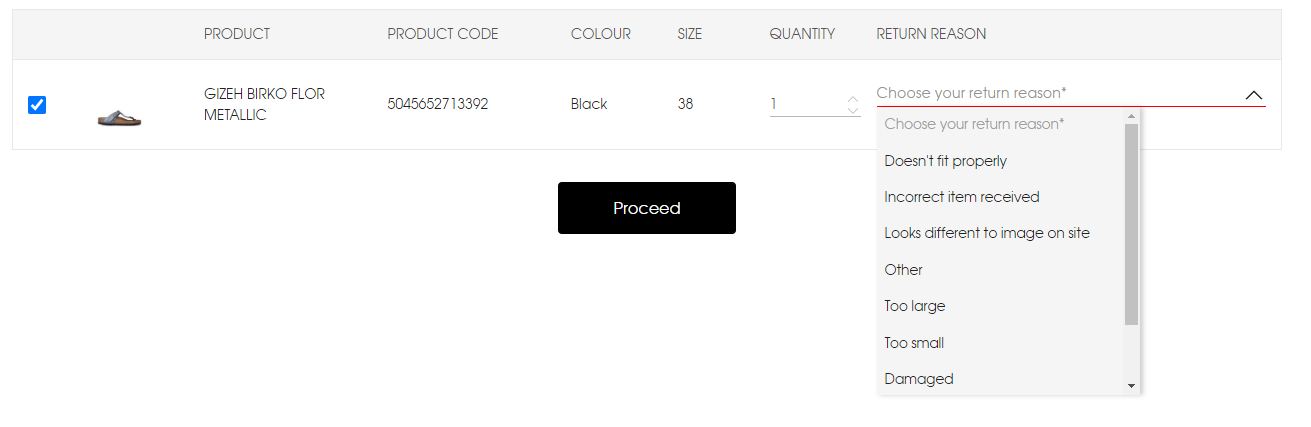This screenshot has height=427, width=1311.
Task: Click the GIZEH BIRKO FLOR METALLIC product name
Action: coord(264,104)
